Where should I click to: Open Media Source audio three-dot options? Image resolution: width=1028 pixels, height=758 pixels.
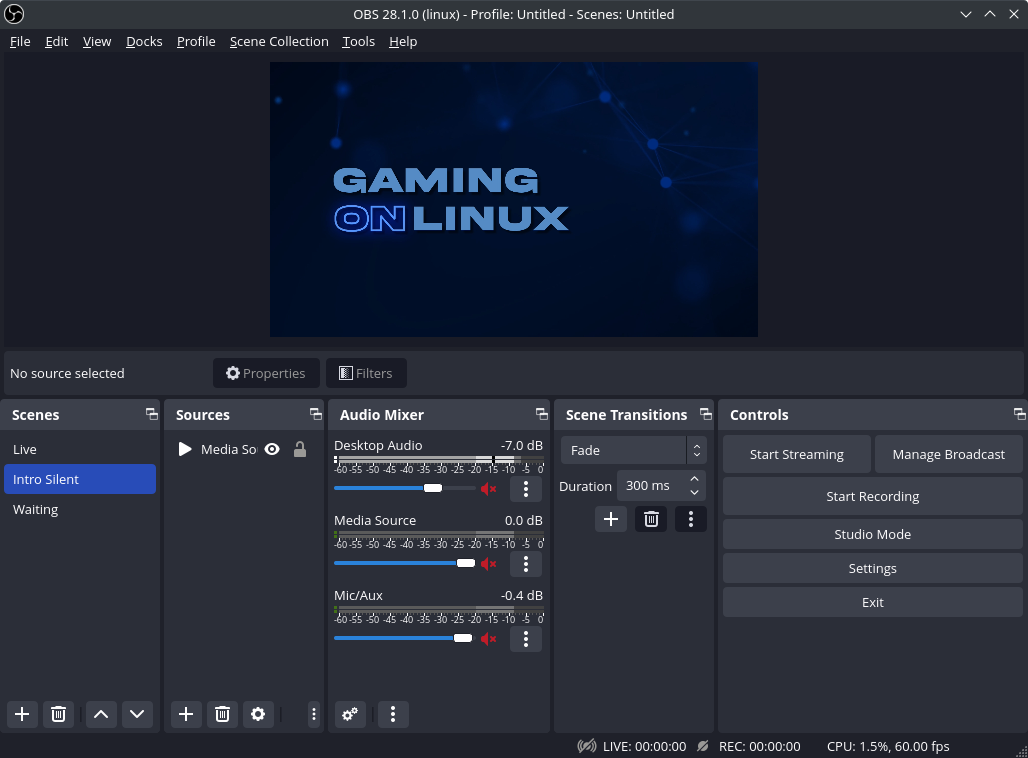click(x=526, y=564)
